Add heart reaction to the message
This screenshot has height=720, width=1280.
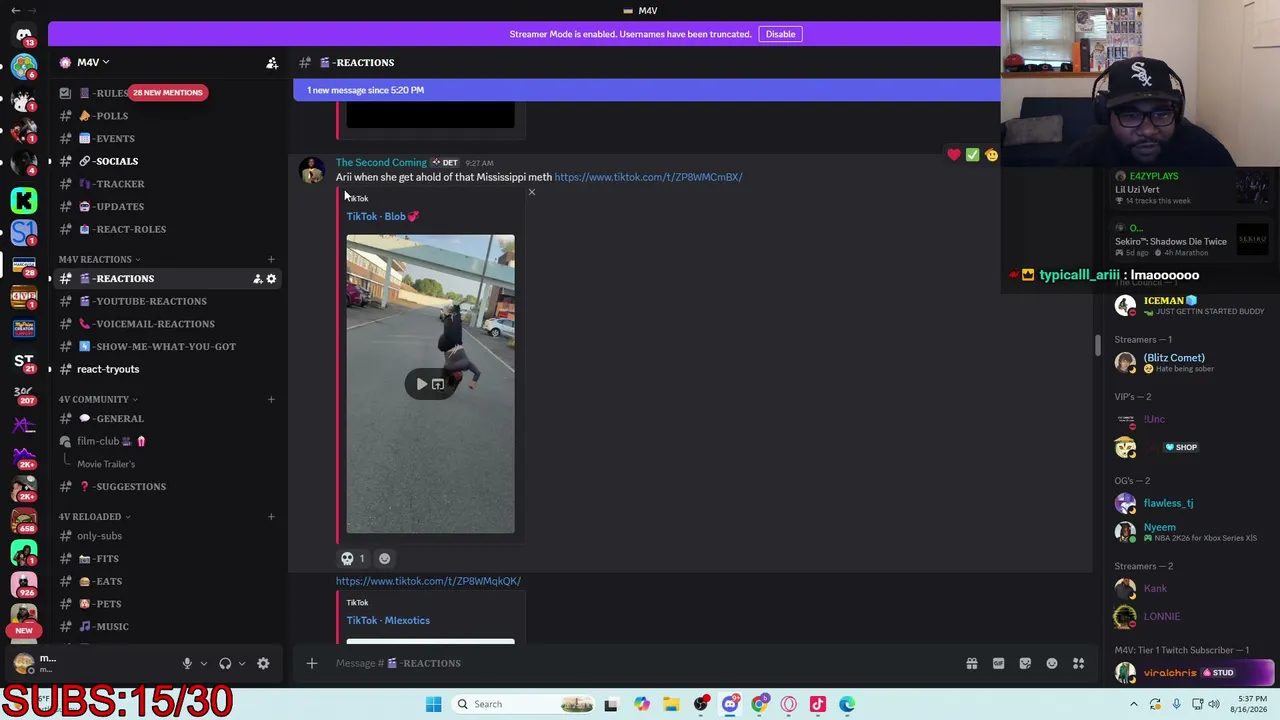954,155
